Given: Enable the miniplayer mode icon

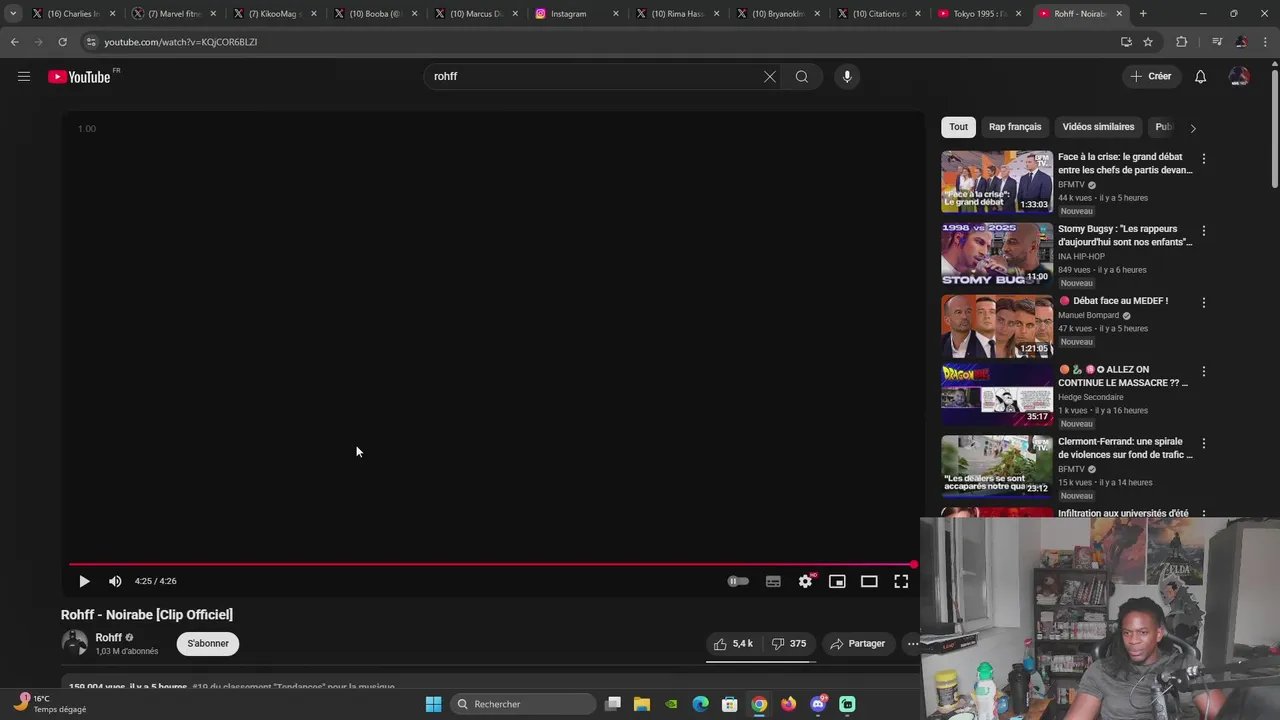Looking at the screenshot, I should (x=837, y=581).
